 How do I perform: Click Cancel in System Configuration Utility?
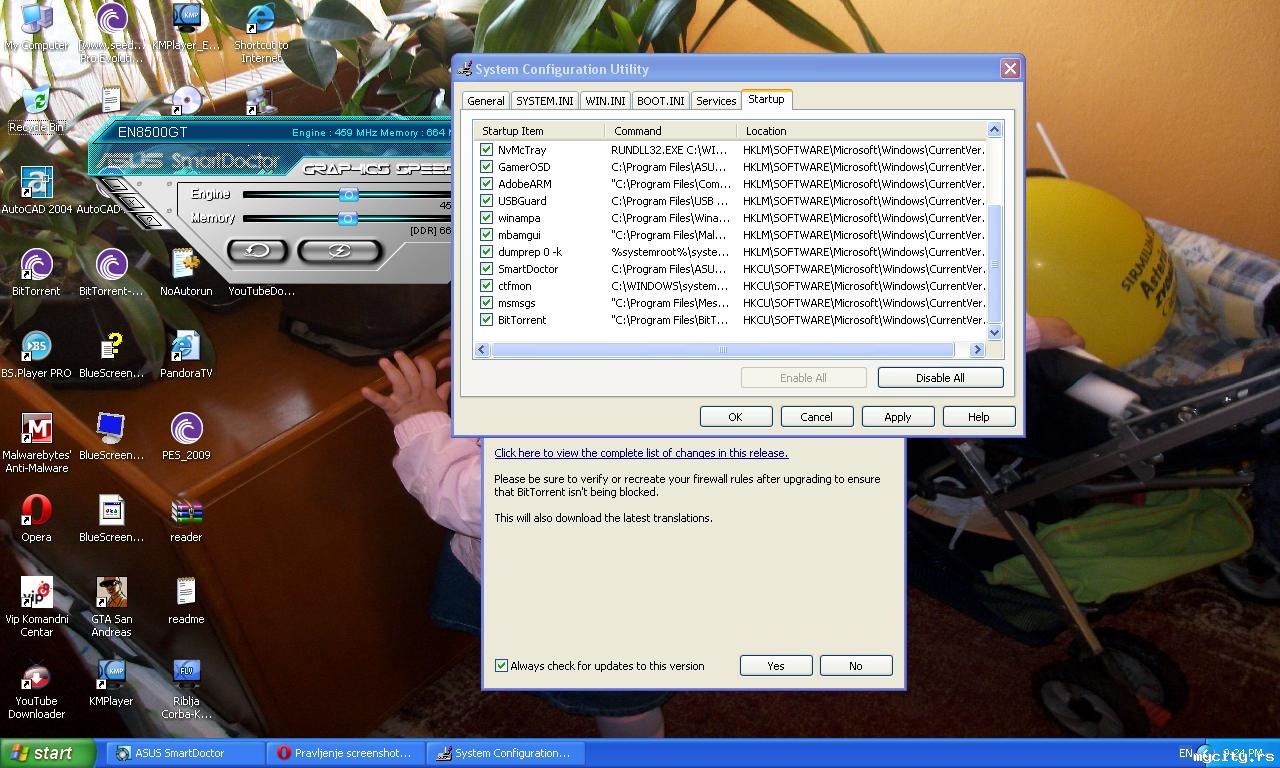coord(816,417)
